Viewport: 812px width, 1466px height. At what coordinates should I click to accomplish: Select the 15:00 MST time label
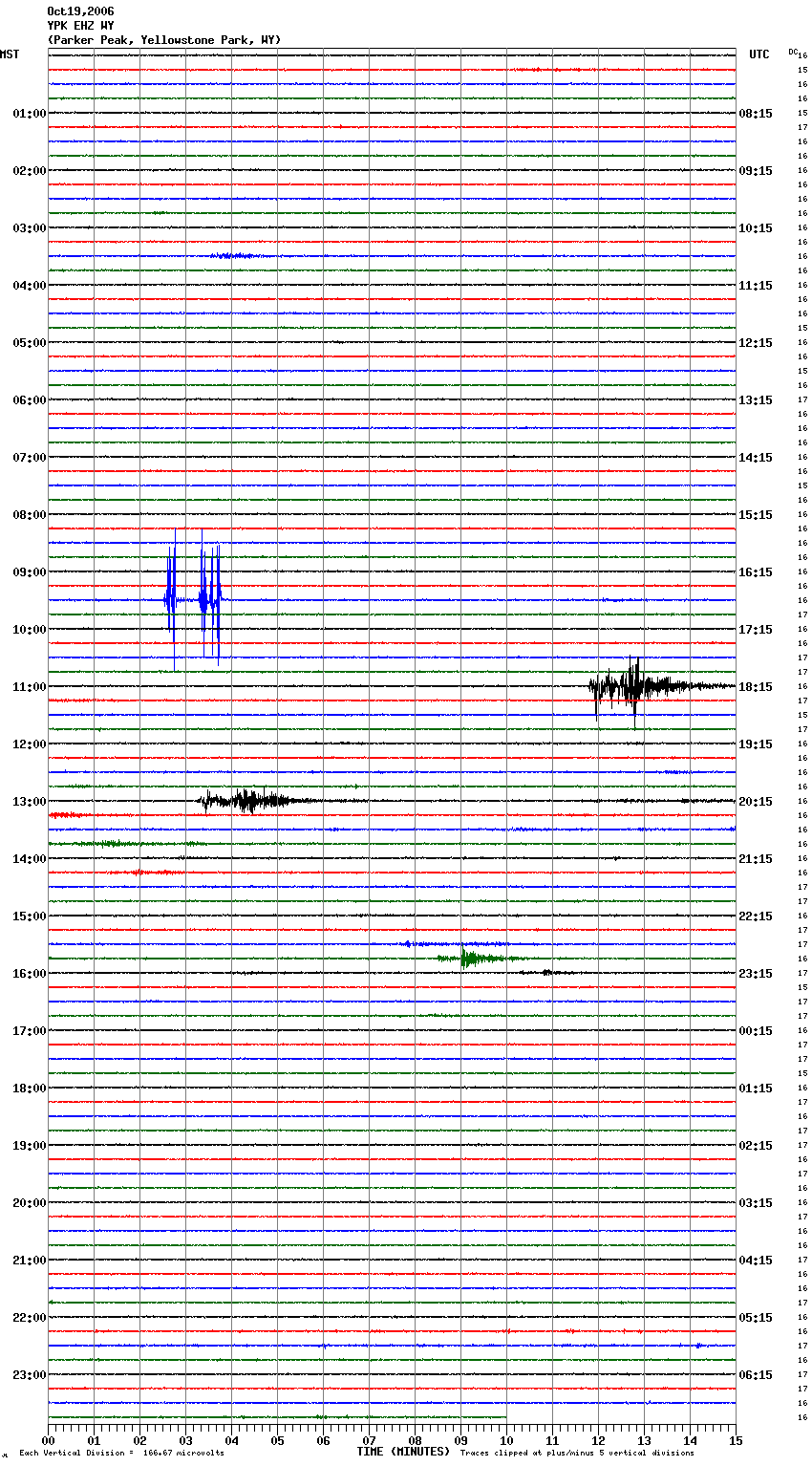pos(30,916)
